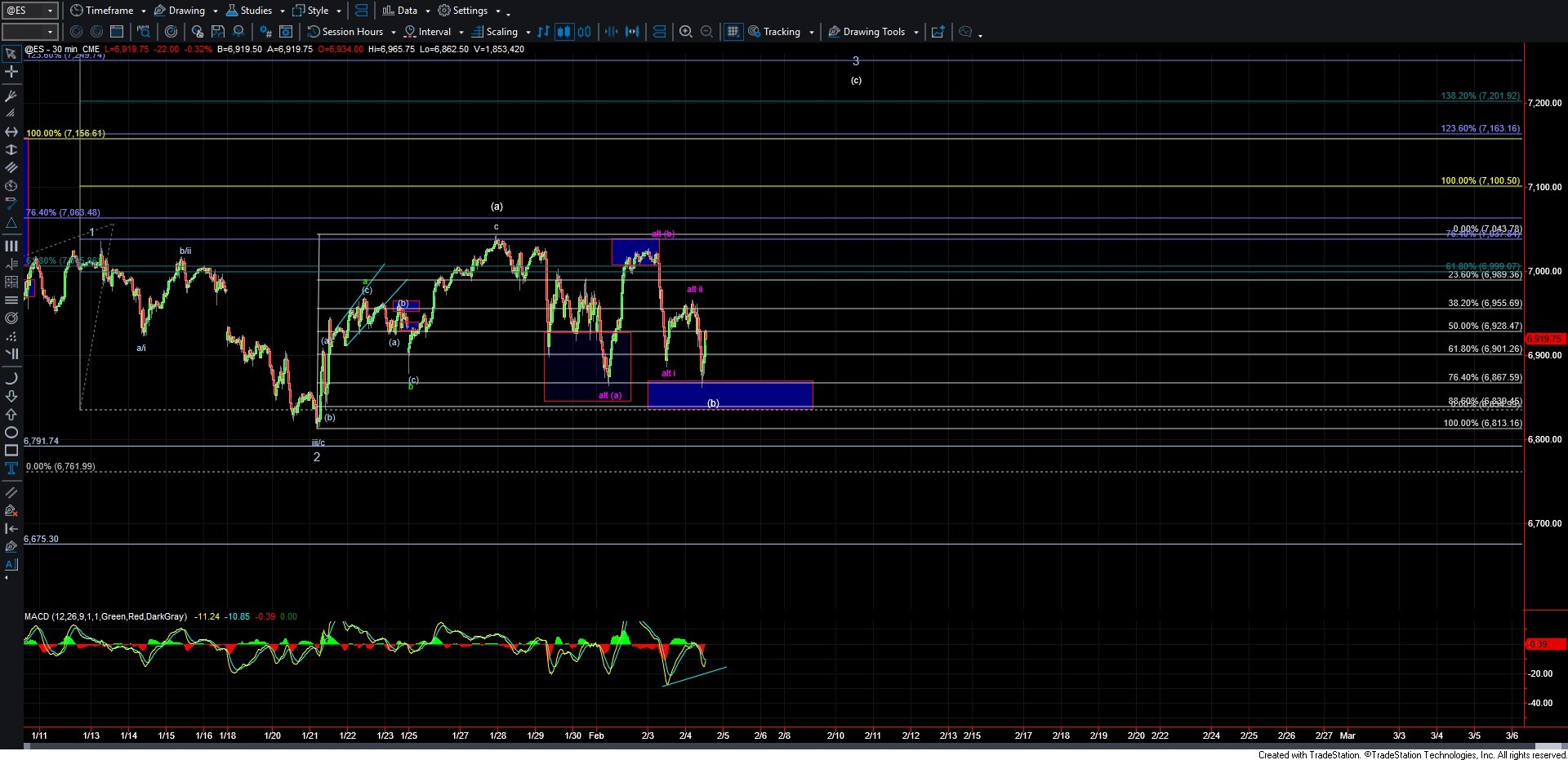1568x760 pixels.
Task: Toggle the grid display button
Action: point(733,32)
